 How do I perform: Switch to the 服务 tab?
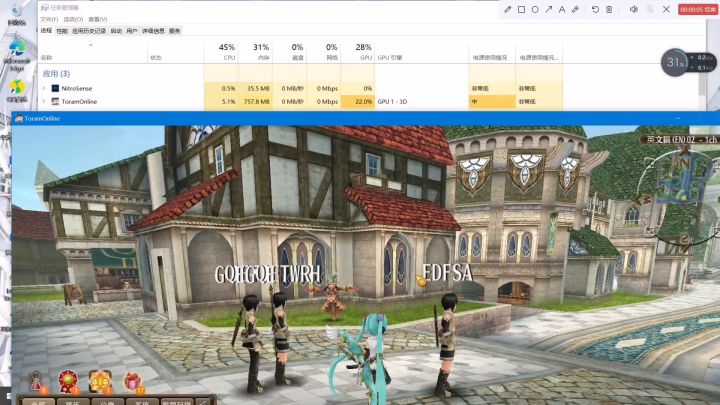click(174, 31)
